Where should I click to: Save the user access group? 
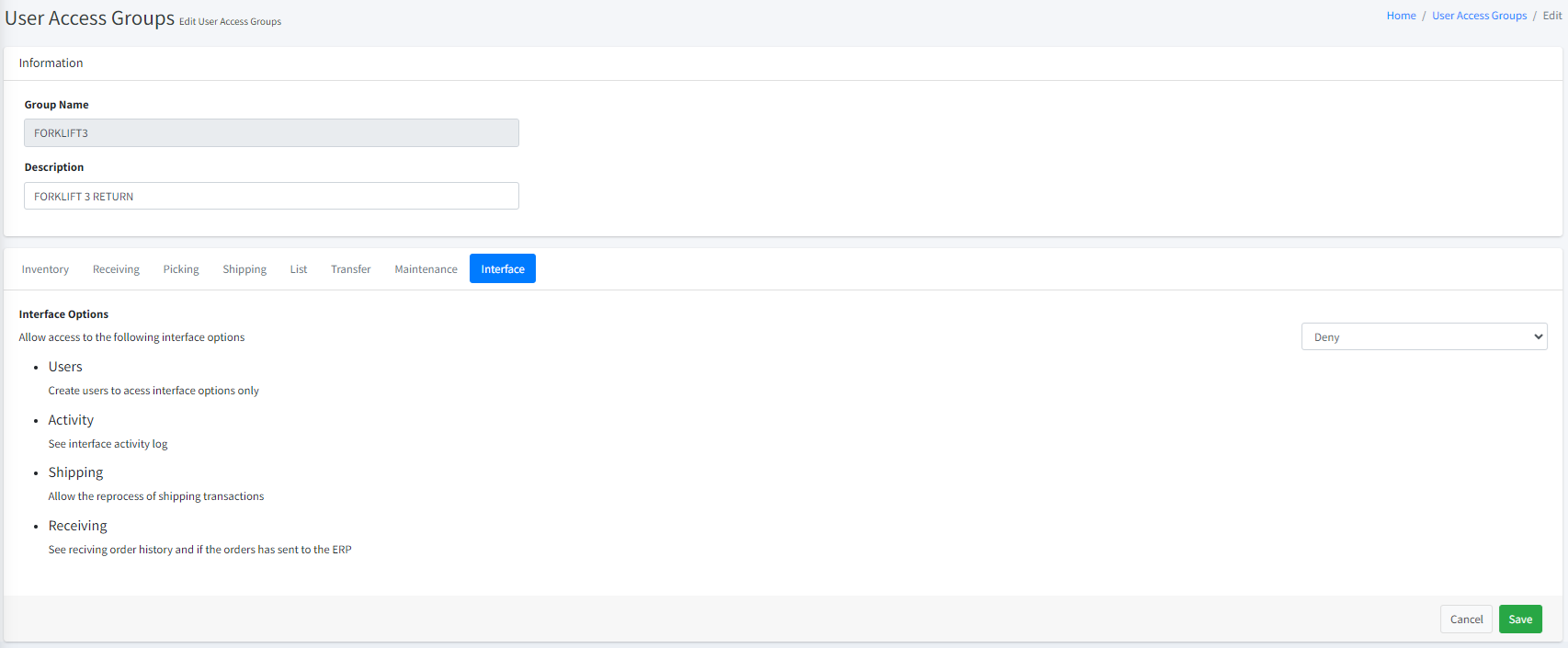(x=1520, y=620)
